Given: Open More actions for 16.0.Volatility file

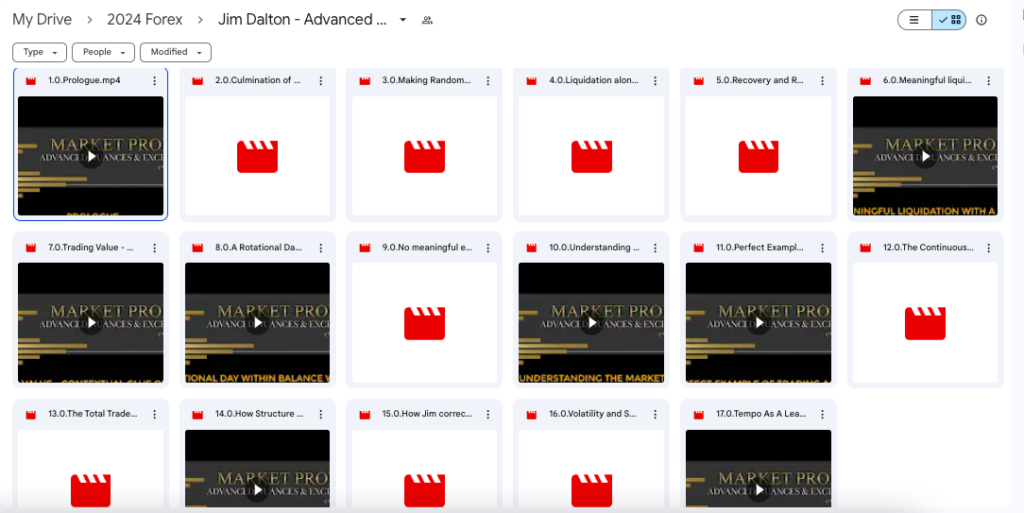Looking at the screenshot, I should click(x=655, y=414).
